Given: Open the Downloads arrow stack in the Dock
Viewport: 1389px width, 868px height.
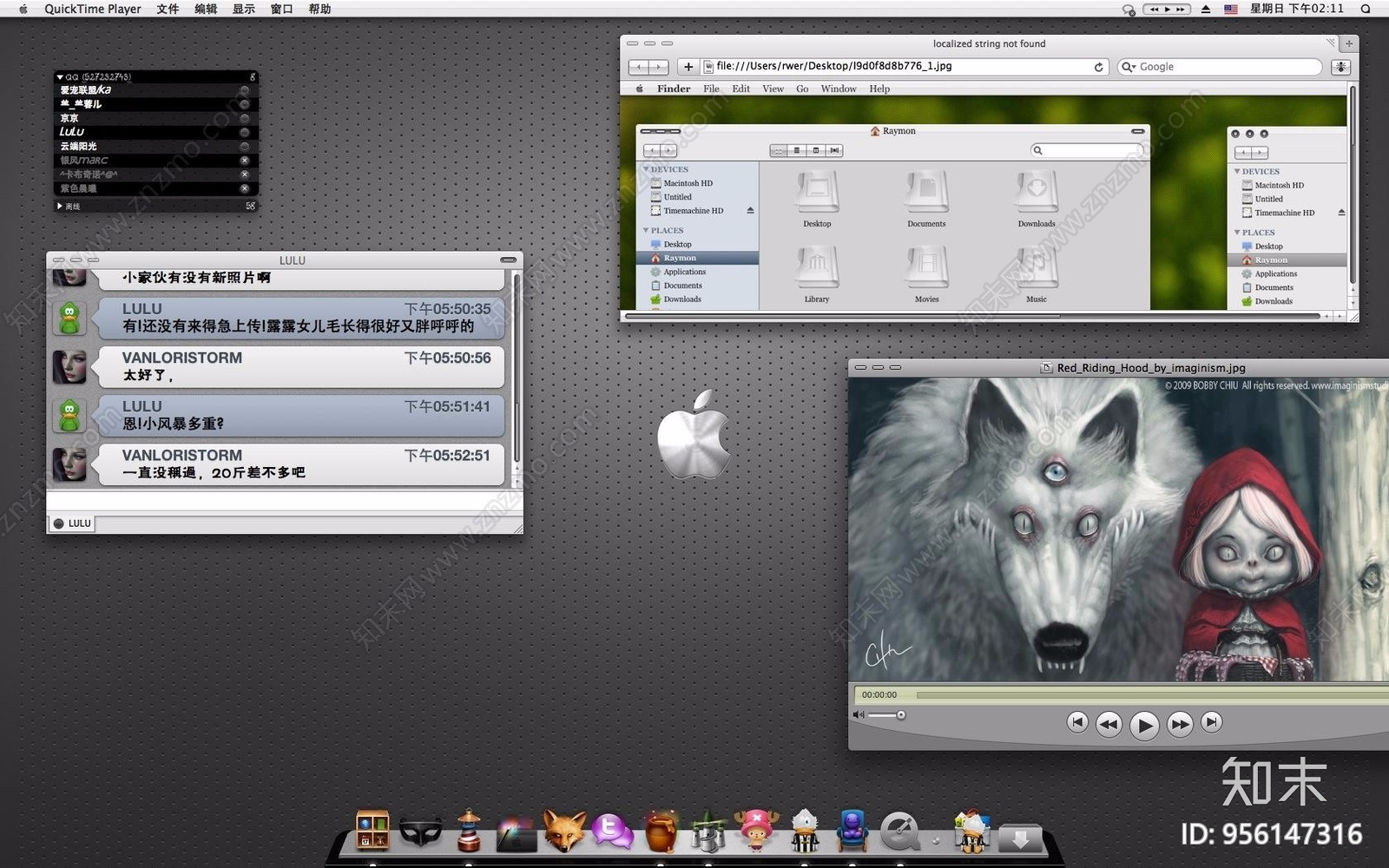Looking at the screenshot, I should [x=1020, y=837].
